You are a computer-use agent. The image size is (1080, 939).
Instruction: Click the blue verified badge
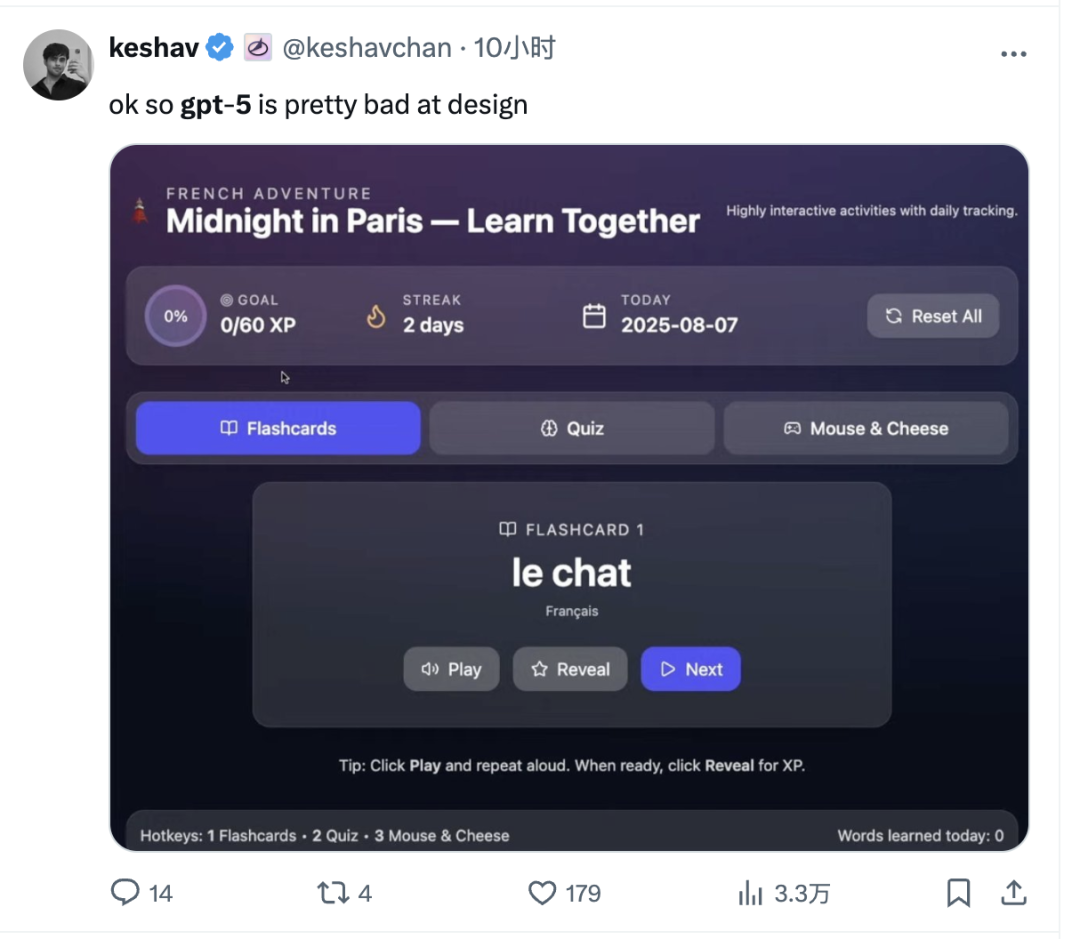(x=220, y=48)
